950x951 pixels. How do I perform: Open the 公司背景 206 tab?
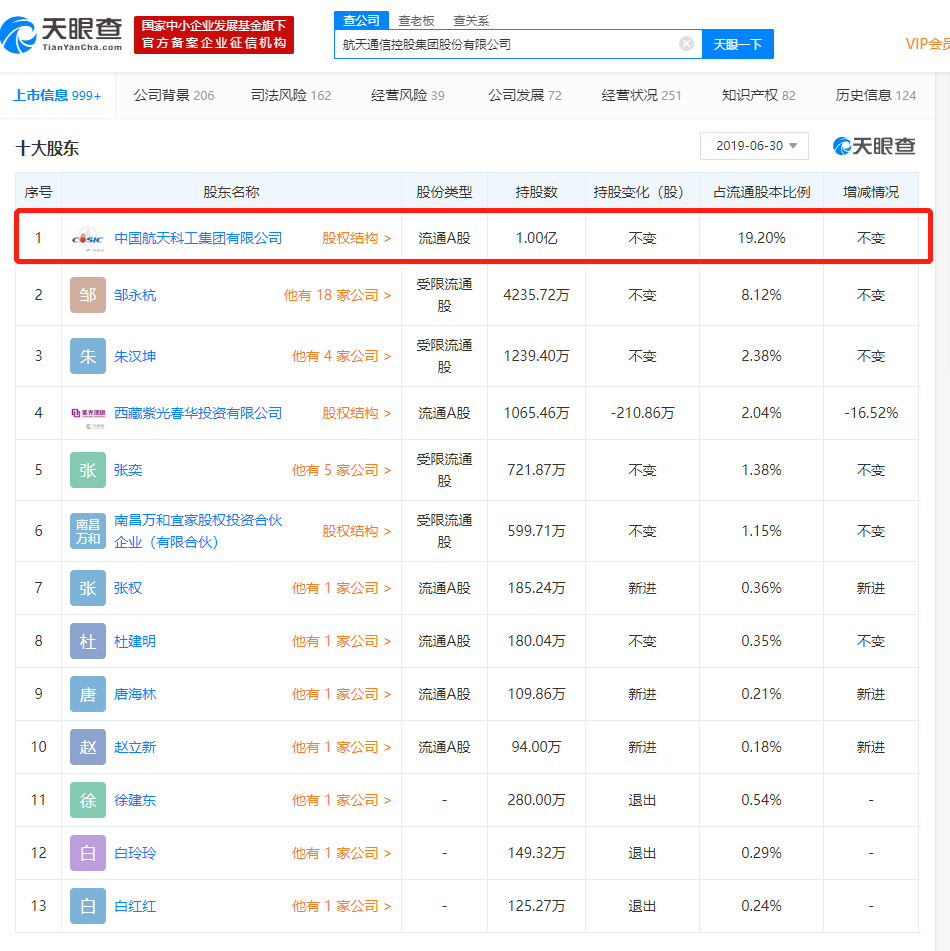(x=173, y=95)
